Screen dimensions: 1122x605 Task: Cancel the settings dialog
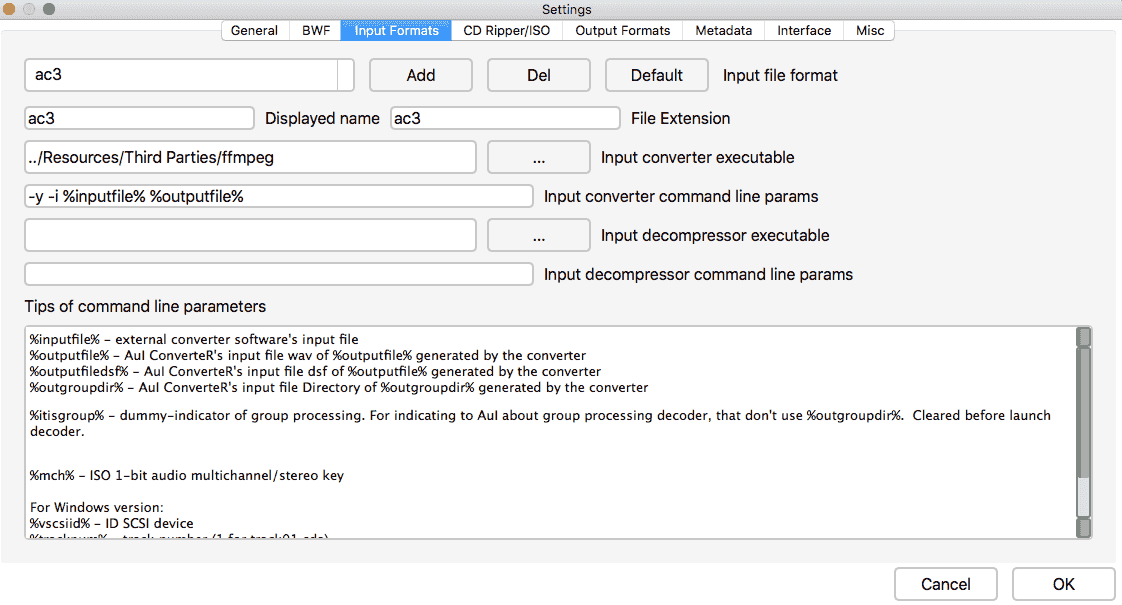945,584
